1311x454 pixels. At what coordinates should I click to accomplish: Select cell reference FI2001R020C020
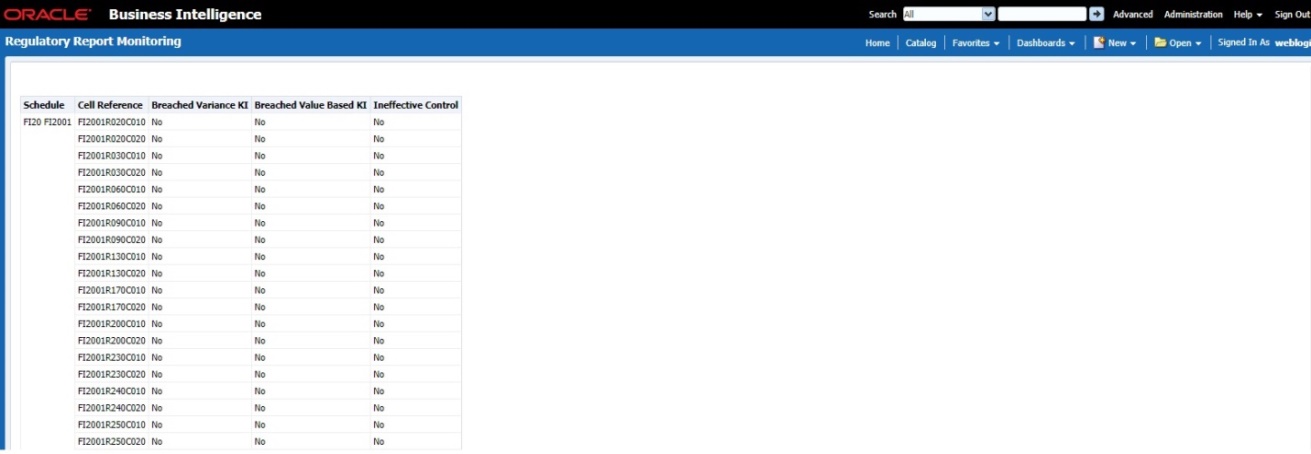[111, 139]
